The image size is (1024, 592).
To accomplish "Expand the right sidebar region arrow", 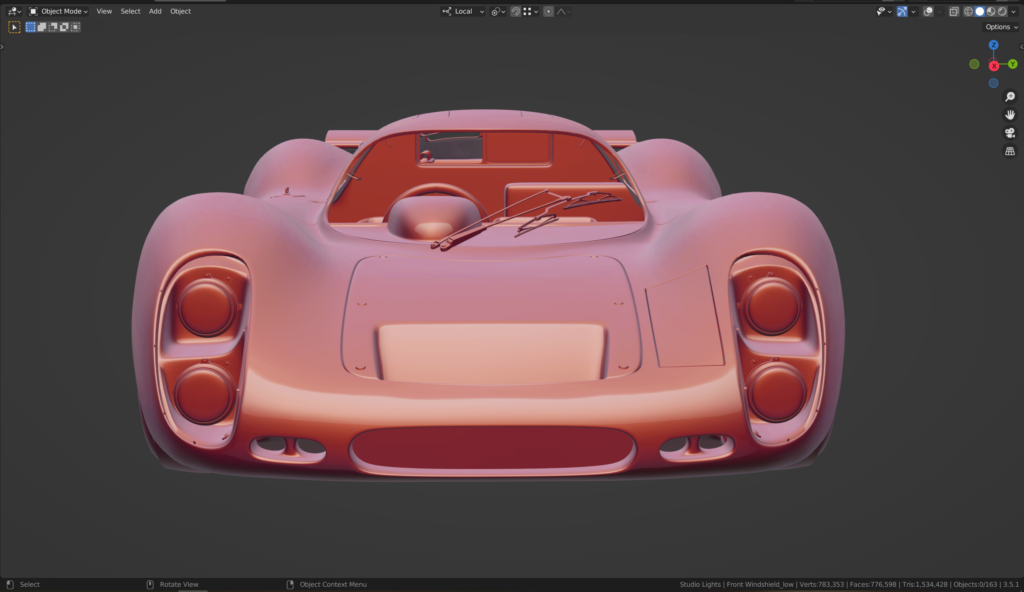I will 1021,46.
